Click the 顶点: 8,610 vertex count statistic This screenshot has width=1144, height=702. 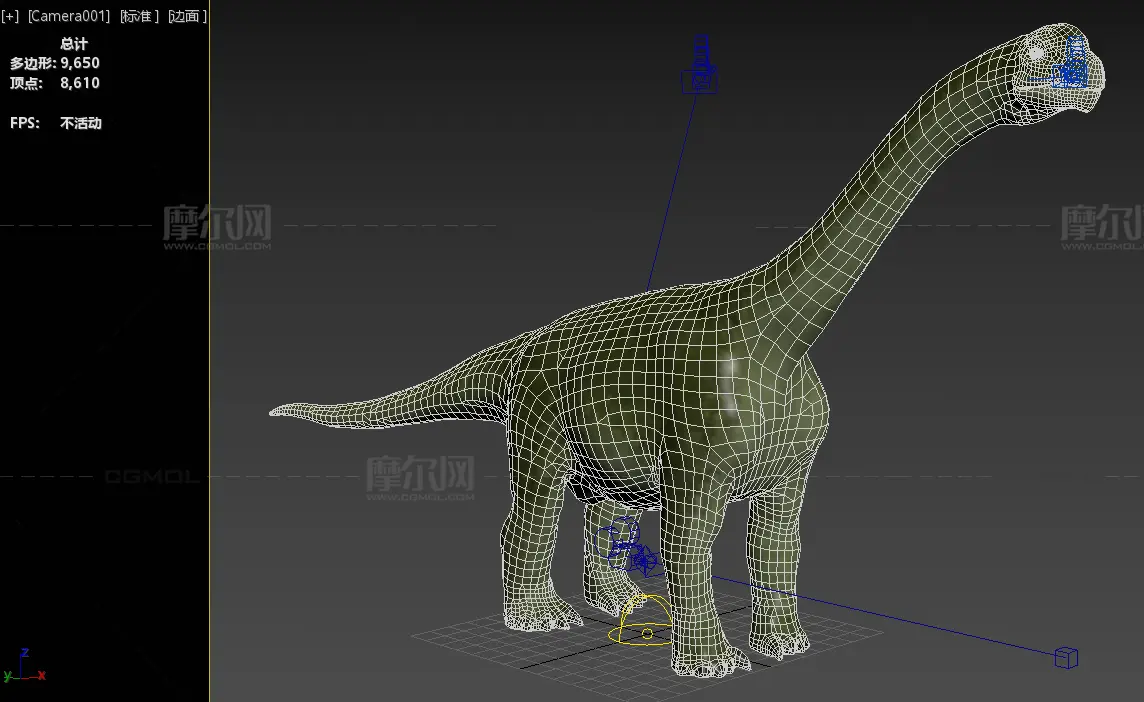point(55,83)
